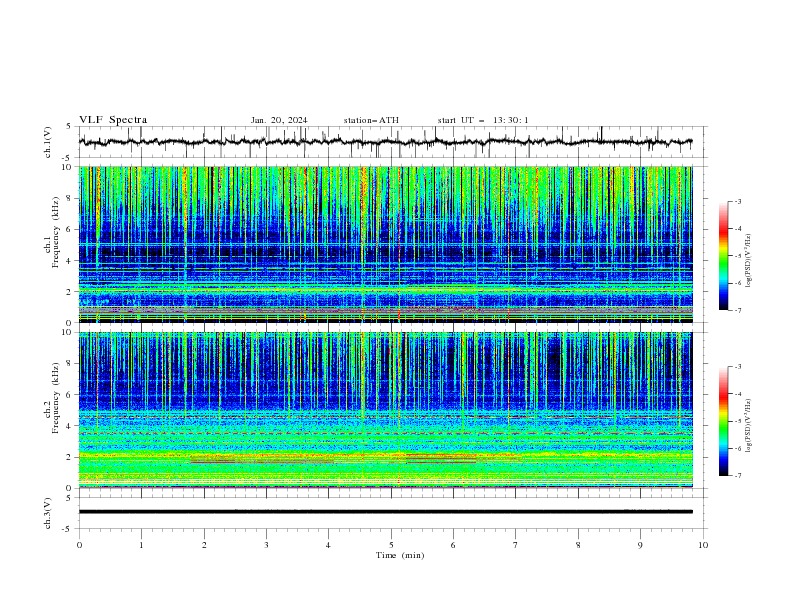Click the "-3" label on ch.1 color bar
The height and width of the screenshot is (612, 792).
(x=738, y=201)
